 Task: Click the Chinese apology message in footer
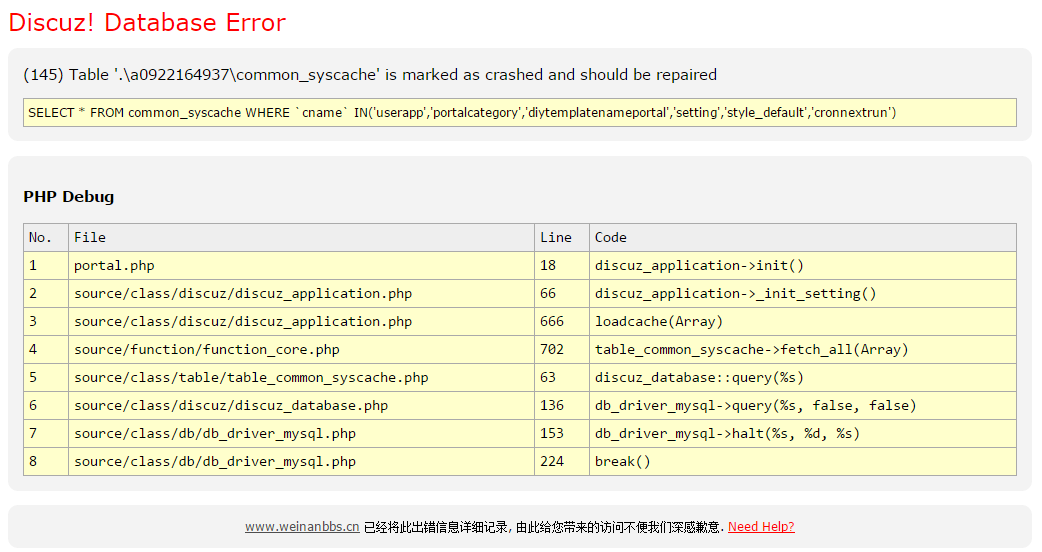tap(543, 527)
